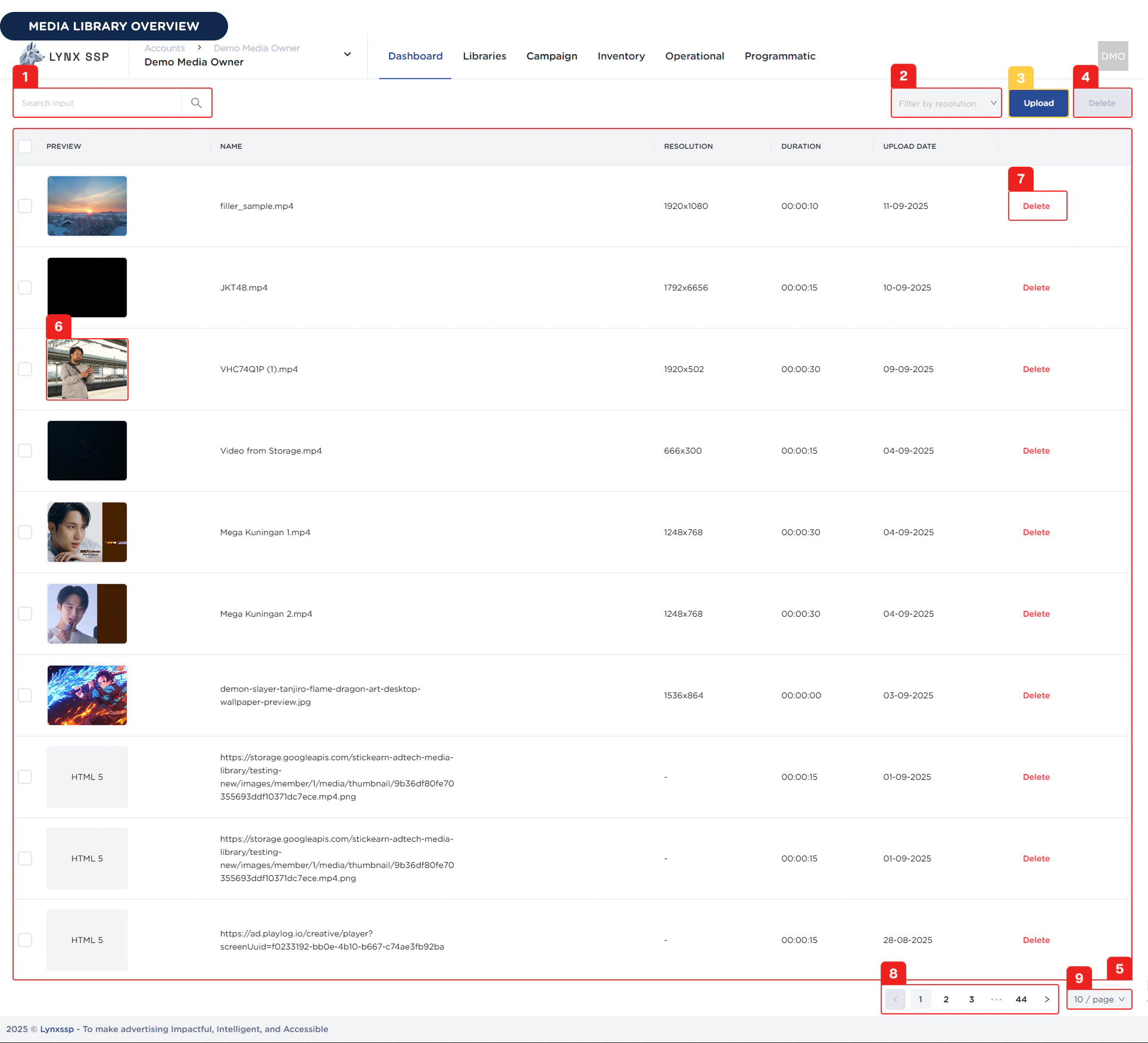Click the pagination ellipsis to jump pages
This screenshot has height=1043, width=1148.
[996, 999]
